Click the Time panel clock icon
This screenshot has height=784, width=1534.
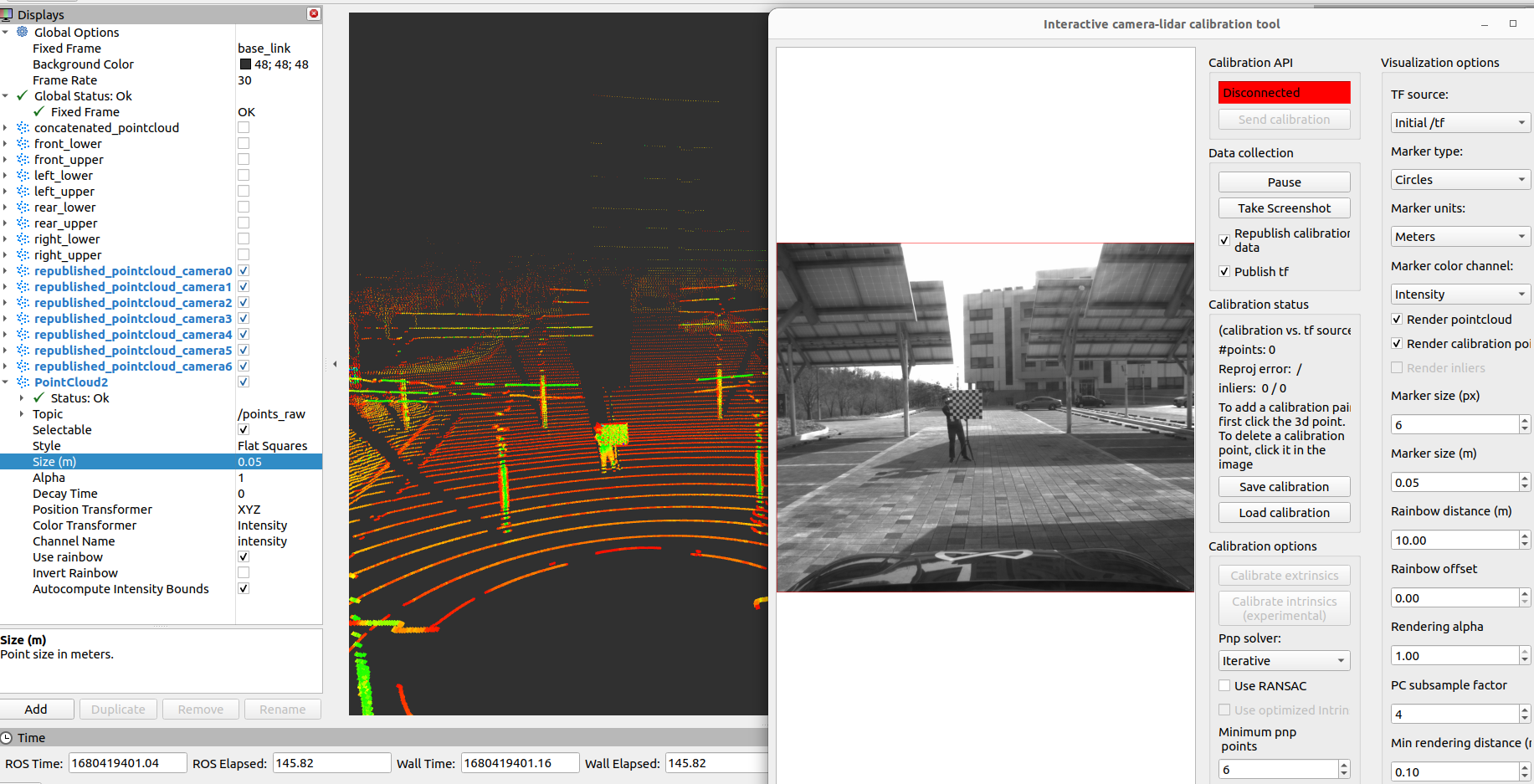pyautogui.click(x=7, y=737)
